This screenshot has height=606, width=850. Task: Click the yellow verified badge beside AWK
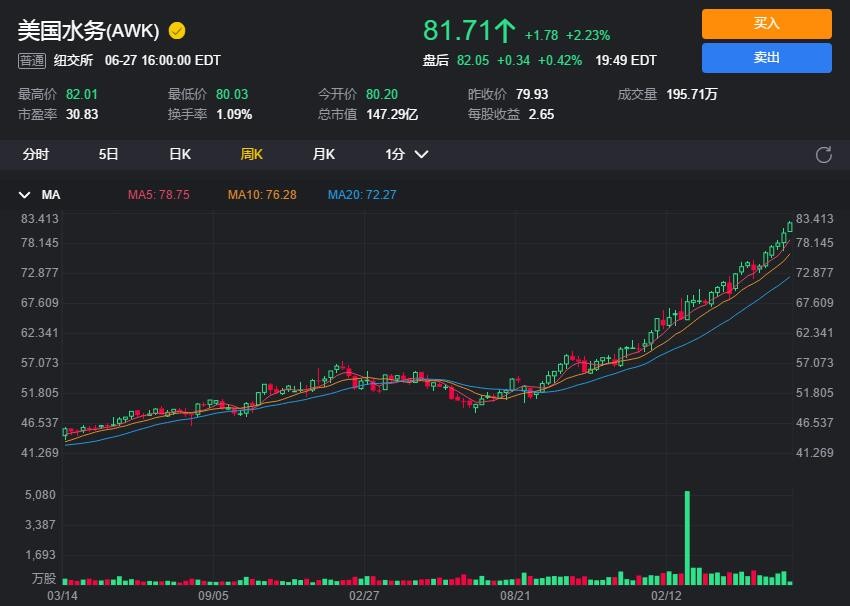[x=177, y=30]
